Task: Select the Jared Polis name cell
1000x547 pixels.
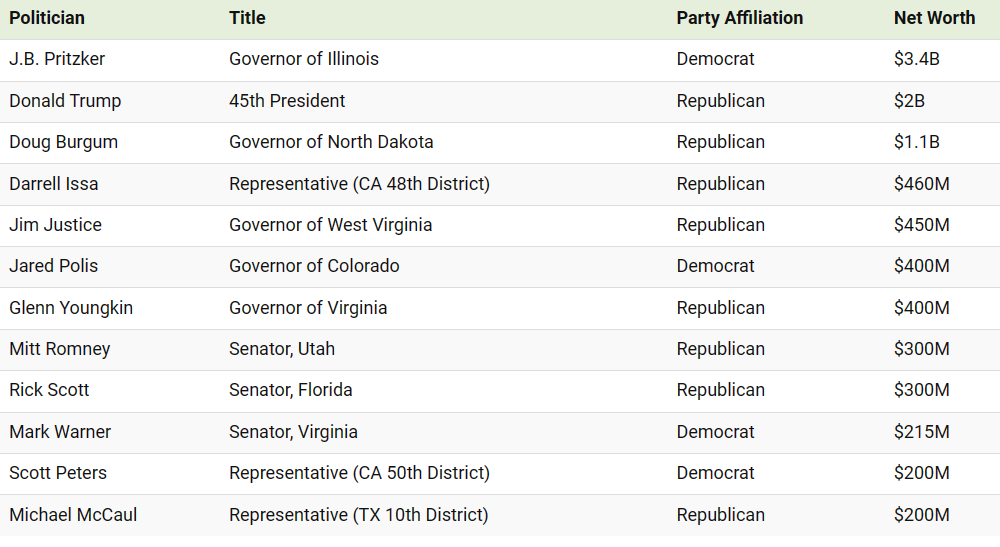Action: click(x=54, y=266)
